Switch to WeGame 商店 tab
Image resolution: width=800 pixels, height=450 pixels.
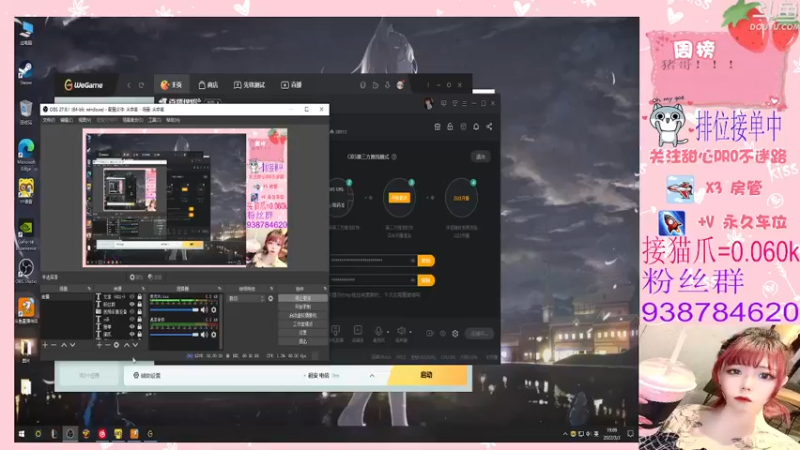[x=209, y=85]
